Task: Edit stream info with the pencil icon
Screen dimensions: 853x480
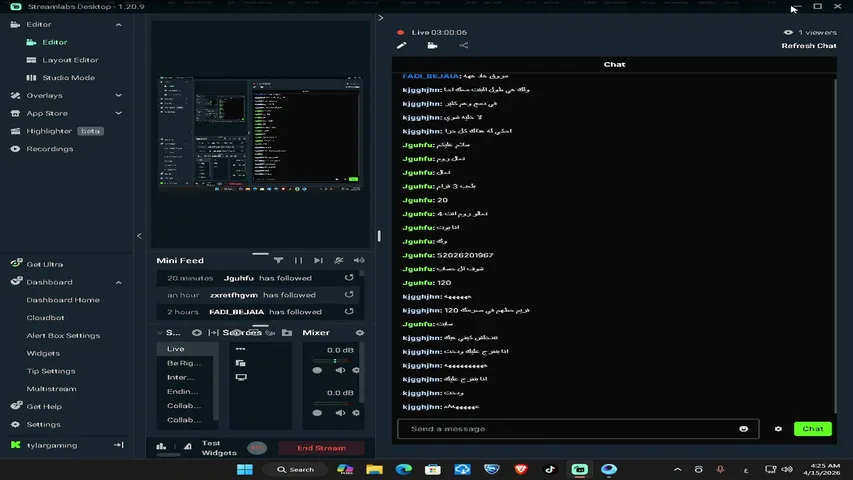Action: click(x=401, y=46)
